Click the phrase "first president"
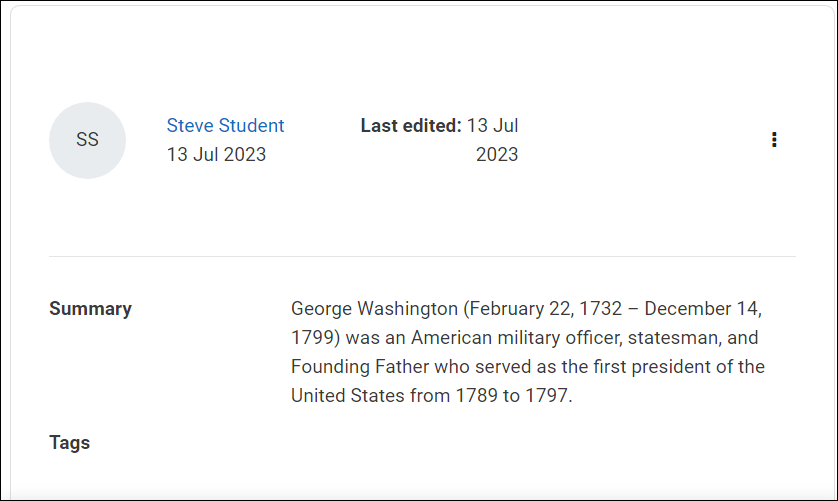The height and width of the screenshot is (501, 838). click(643, 367)
